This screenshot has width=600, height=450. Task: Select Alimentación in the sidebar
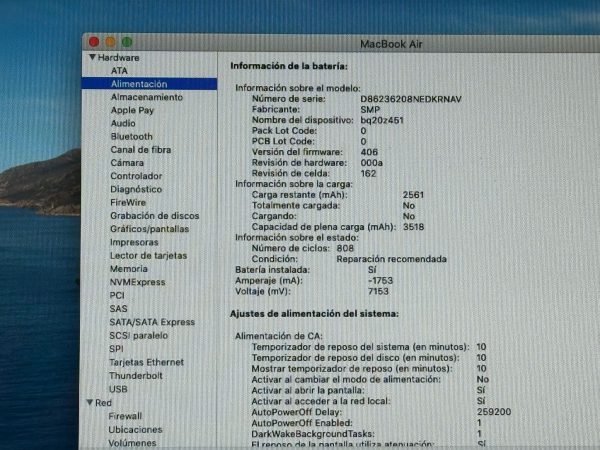pyautogui.click(x=139, y=84)
